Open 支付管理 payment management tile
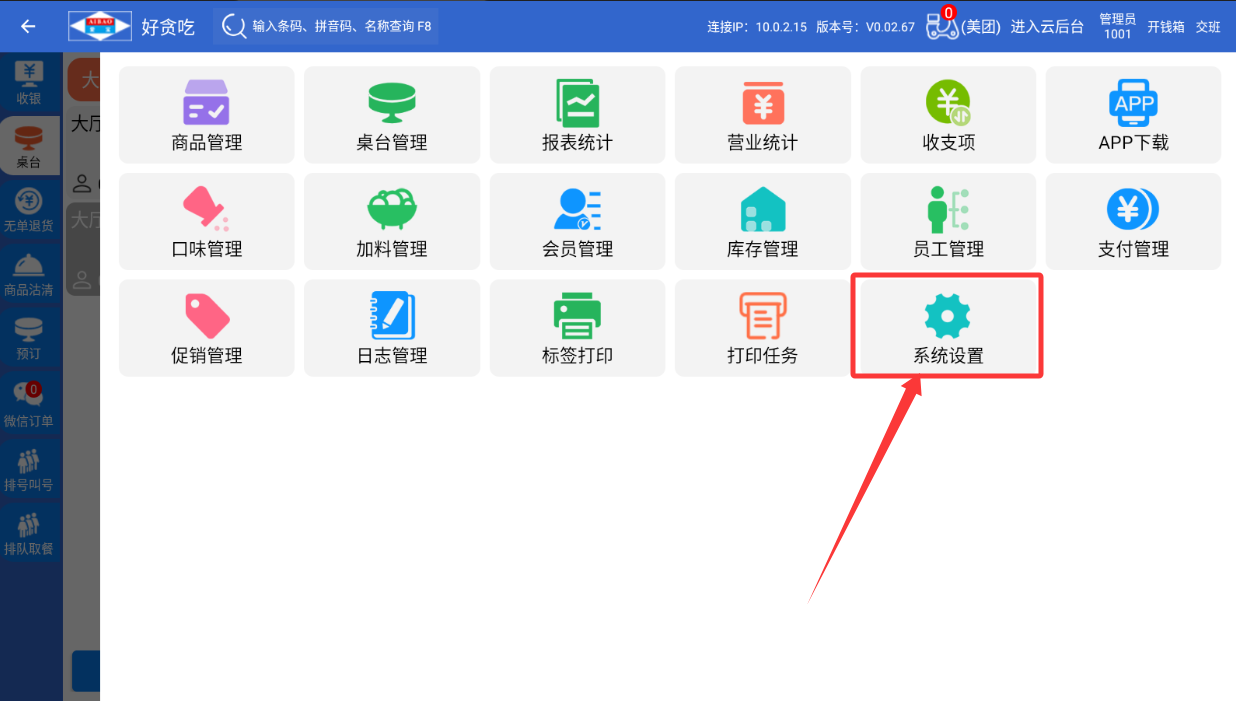Image resolution: width=1236 pixels, height=701 pixels. (1133, 221)
